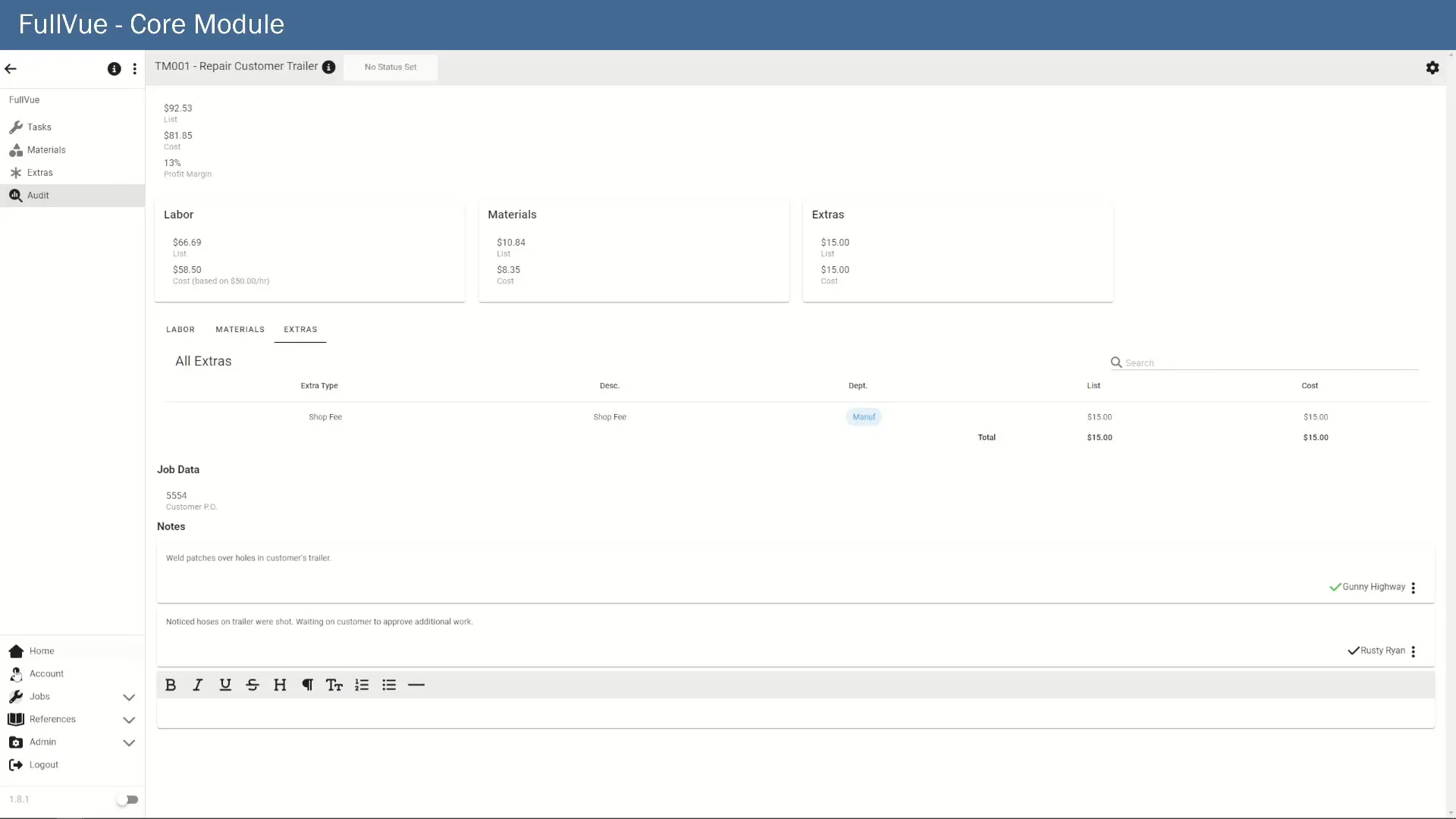Sort by Dept. column header

point(858,386)
